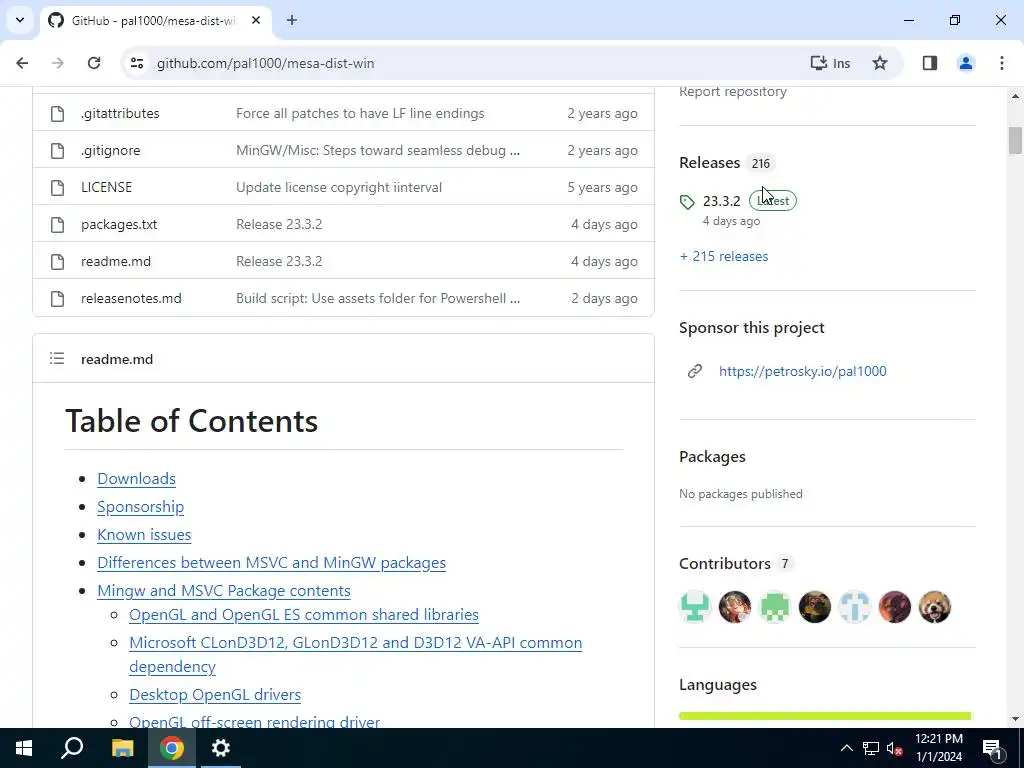Open the red panda contributor avatar

[x=935, y=607]
